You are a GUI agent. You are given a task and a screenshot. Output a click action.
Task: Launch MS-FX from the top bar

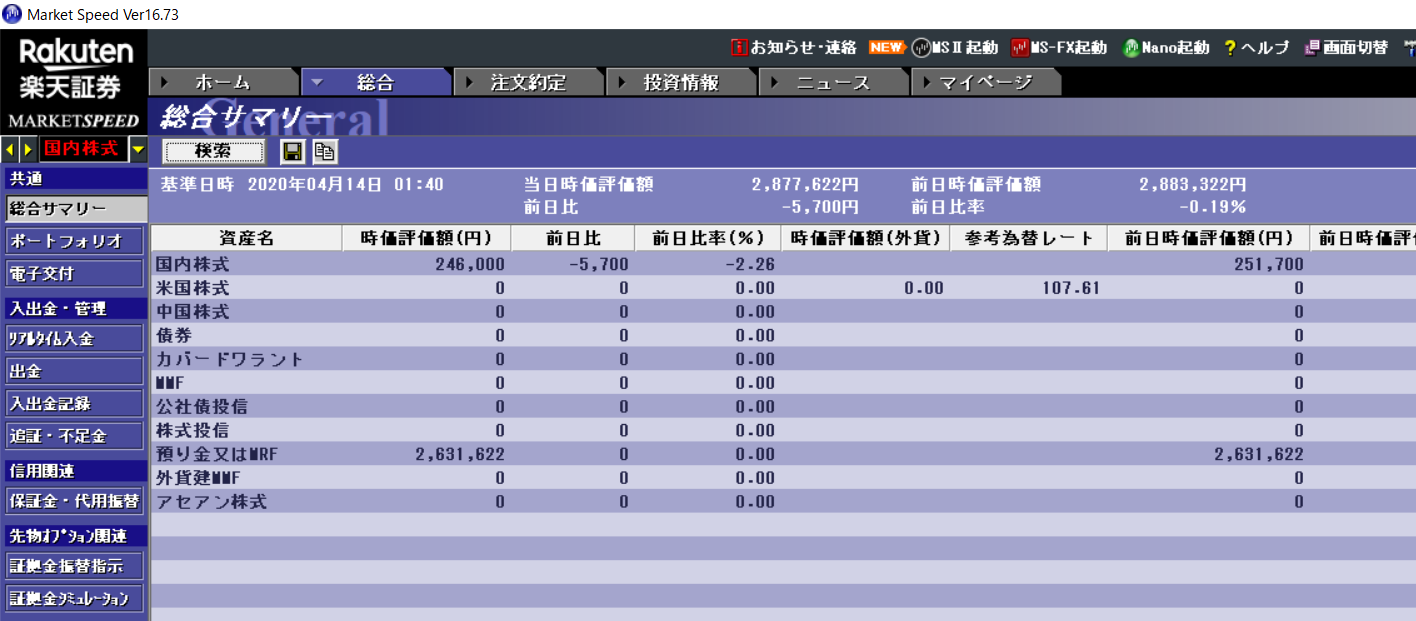[x=1020, y=47]
